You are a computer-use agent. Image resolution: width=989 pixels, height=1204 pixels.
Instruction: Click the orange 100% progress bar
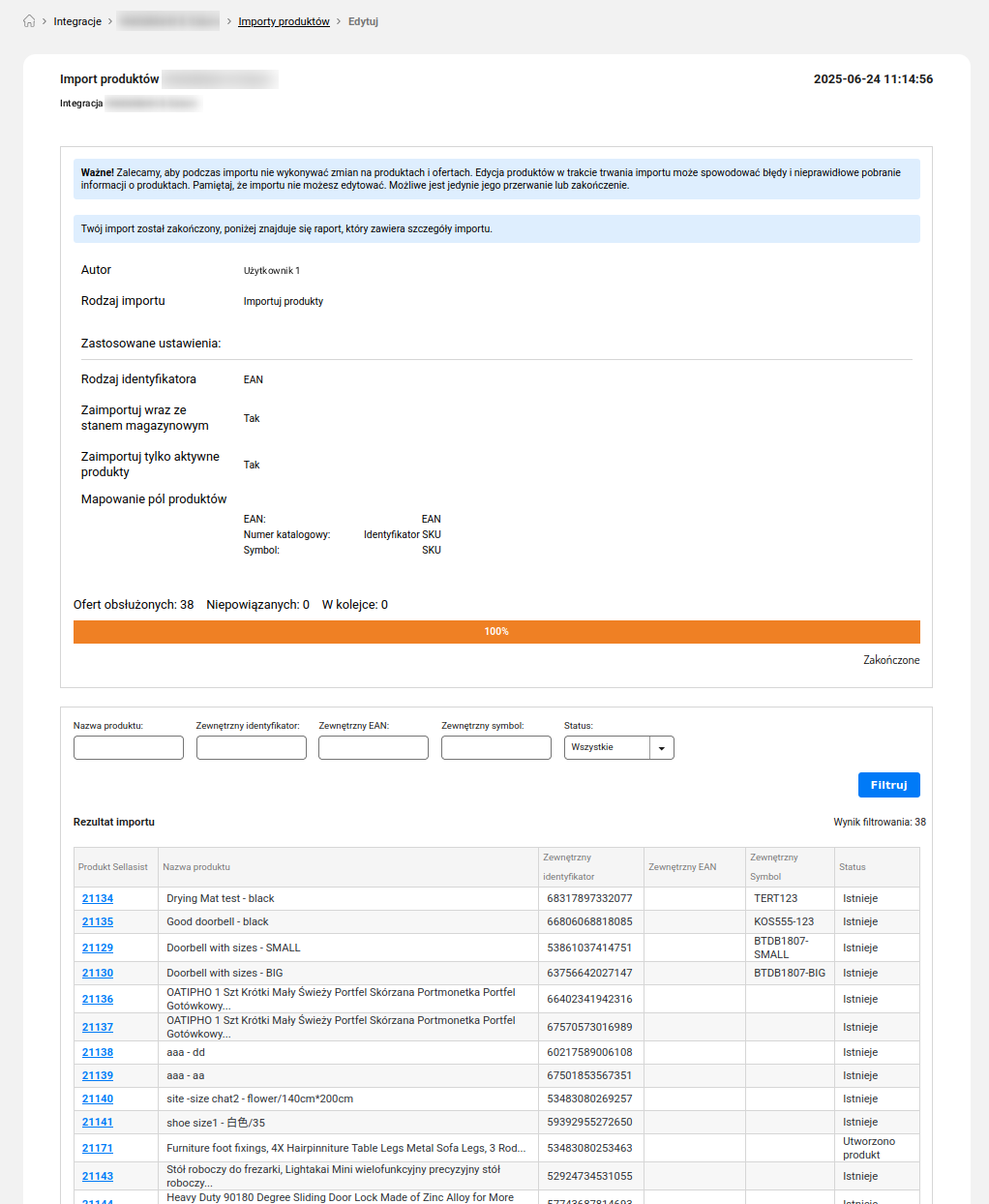click(x=496, y=631)
